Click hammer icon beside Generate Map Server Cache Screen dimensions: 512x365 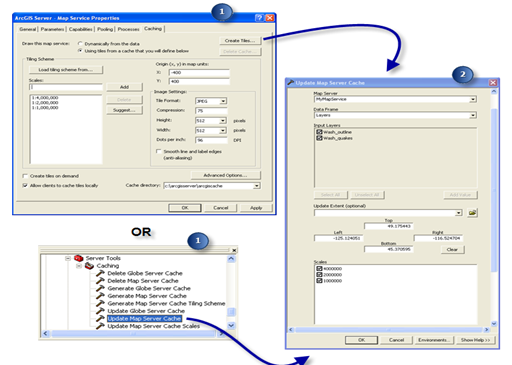coord(100,296)
